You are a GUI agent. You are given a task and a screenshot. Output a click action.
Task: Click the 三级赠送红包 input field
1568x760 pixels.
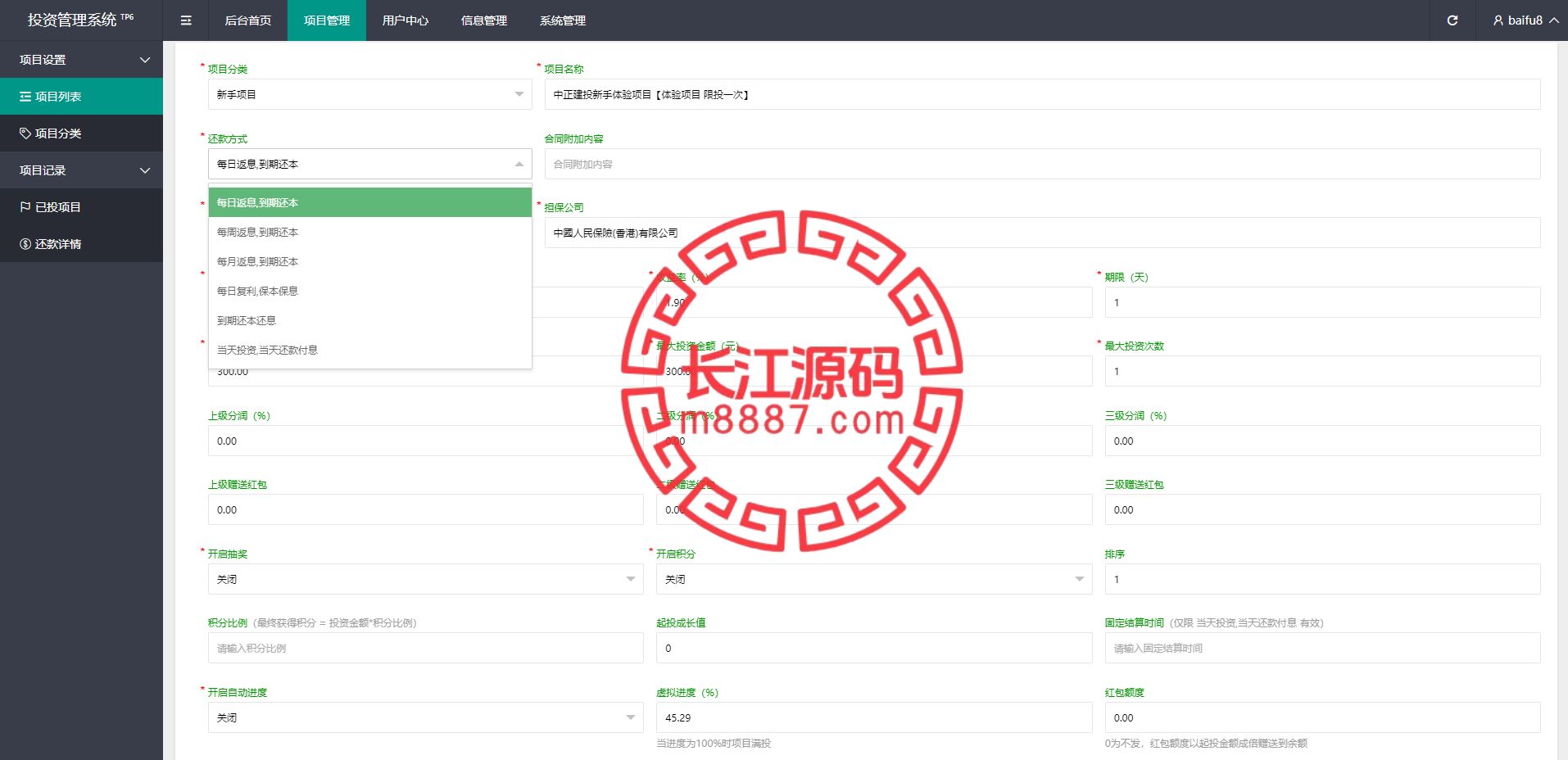1322,509
